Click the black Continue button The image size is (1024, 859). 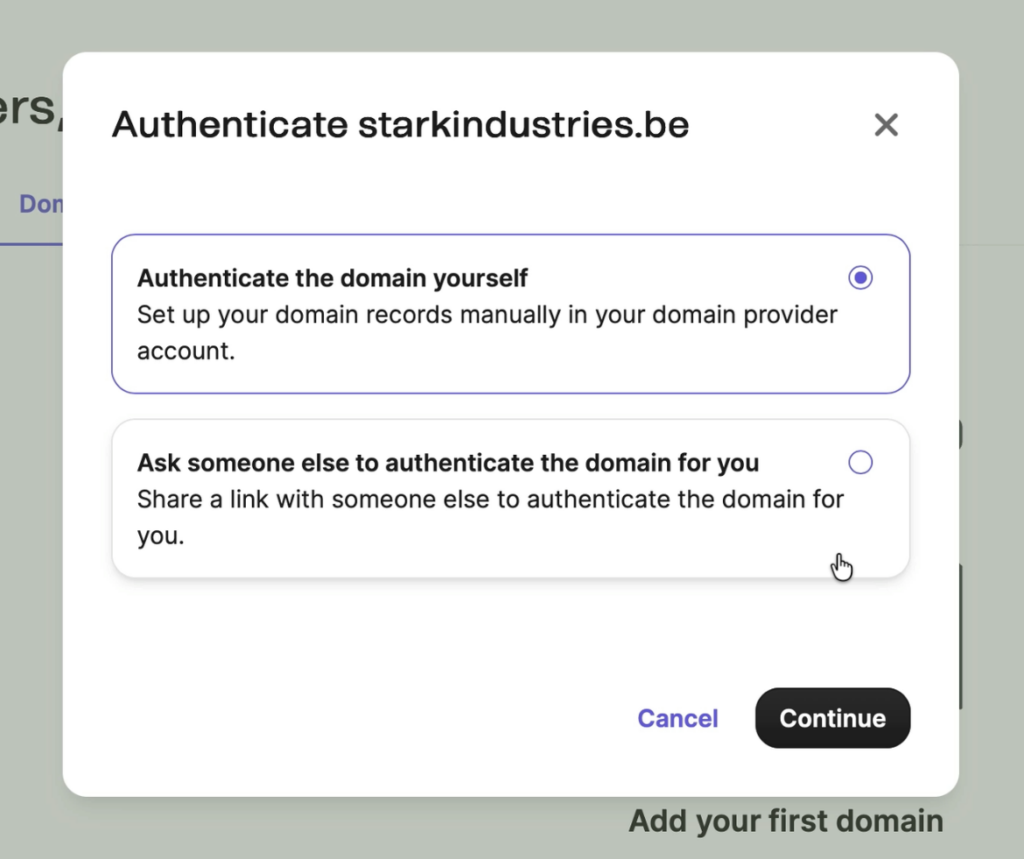click(x=832, y=718)
